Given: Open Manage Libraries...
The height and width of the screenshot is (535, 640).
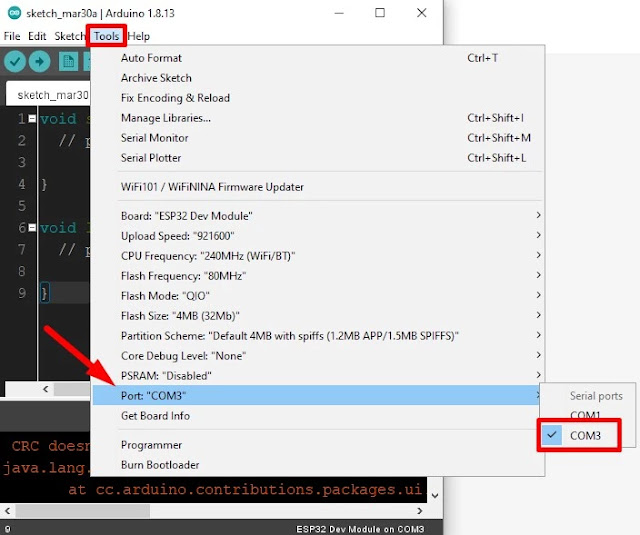Looking at the screenshot, I should tap(318, 118).
